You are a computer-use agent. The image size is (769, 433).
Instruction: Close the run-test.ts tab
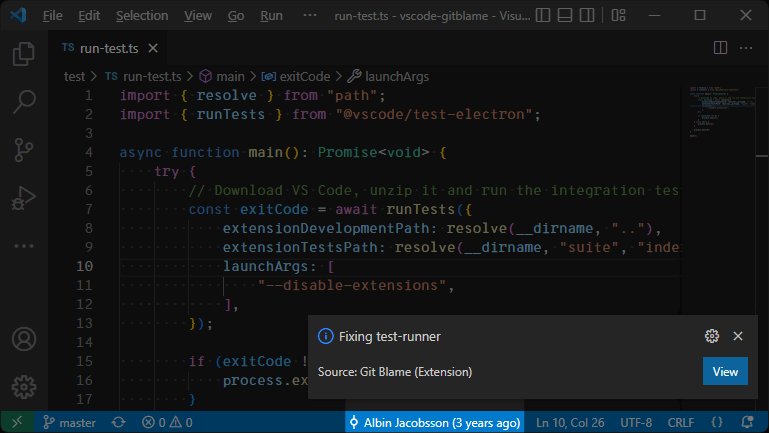(153, 48)
